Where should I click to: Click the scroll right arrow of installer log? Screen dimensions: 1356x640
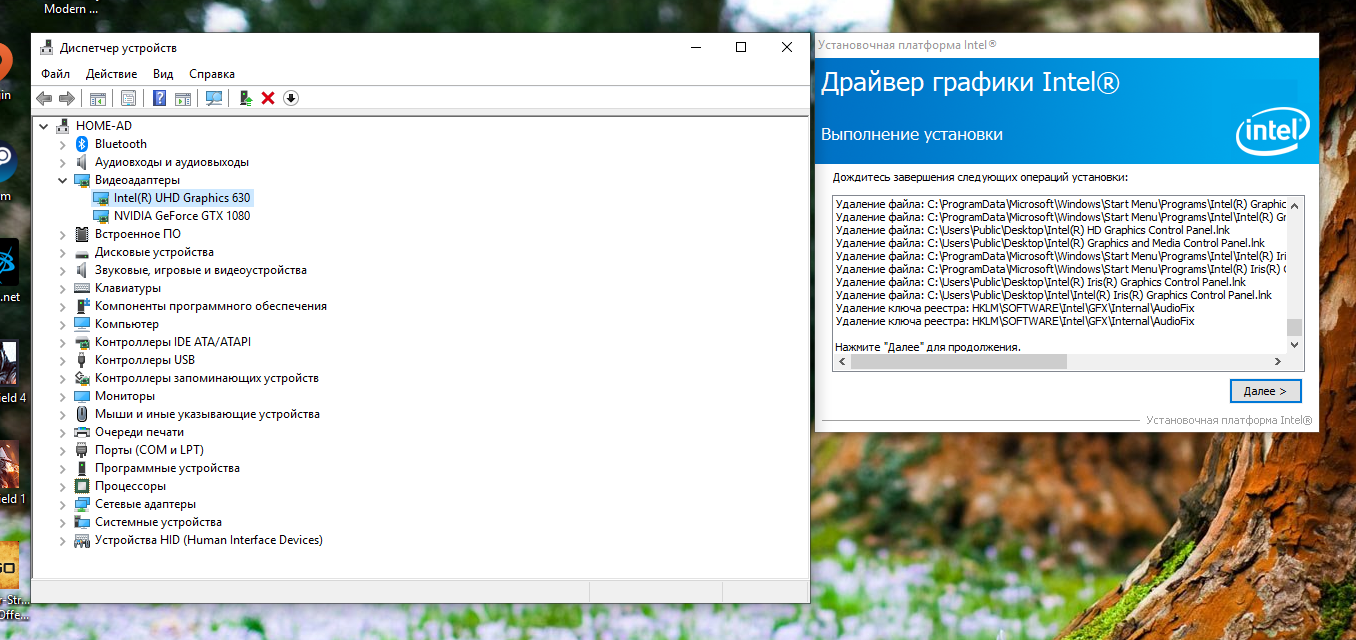(1278, 361)
